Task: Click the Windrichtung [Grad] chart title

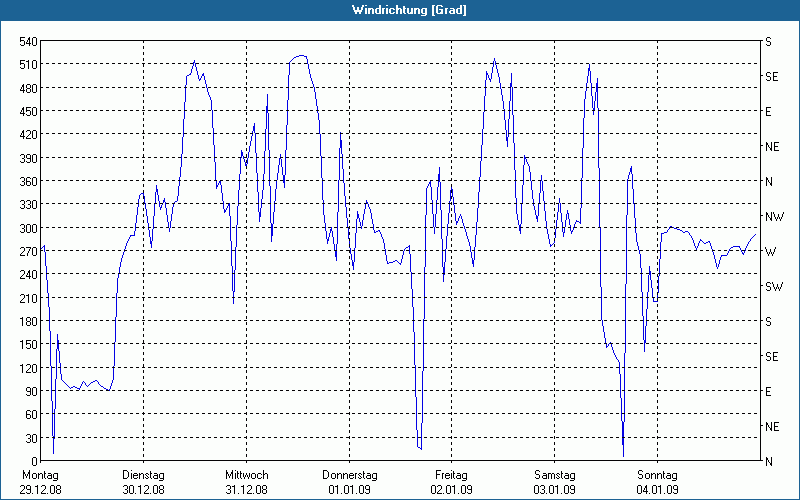Action: coord(409,10)
